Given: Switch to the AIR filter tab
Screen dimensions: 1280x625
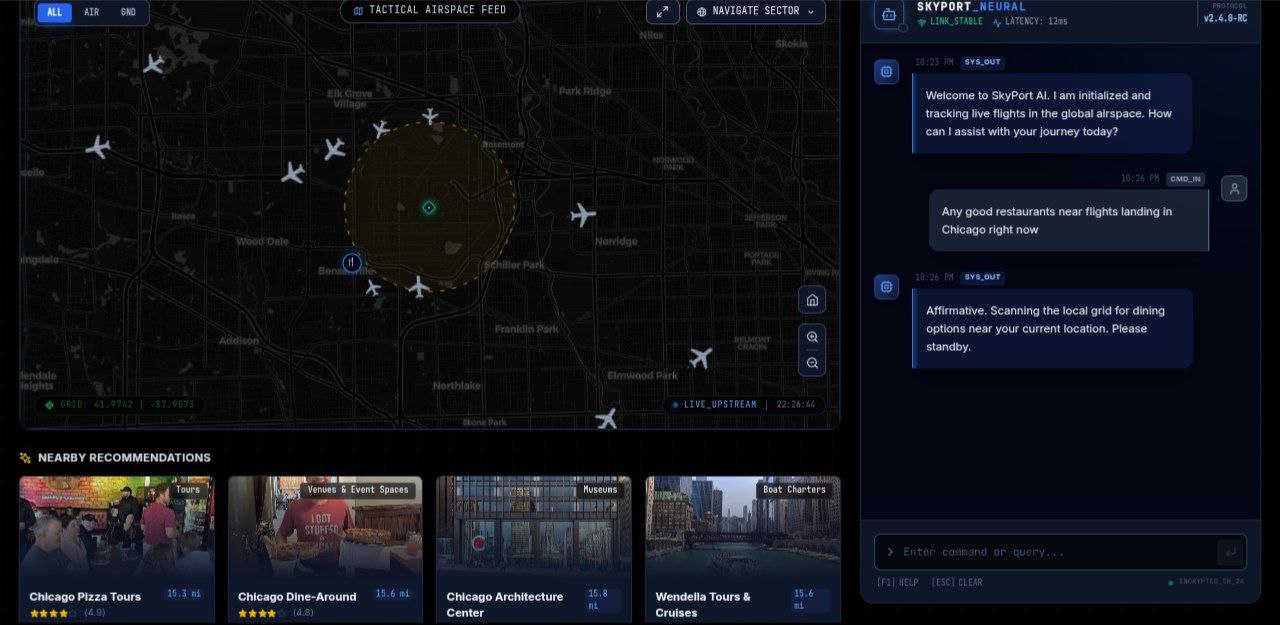Looking at the screenshot, I should click(91, 12).
